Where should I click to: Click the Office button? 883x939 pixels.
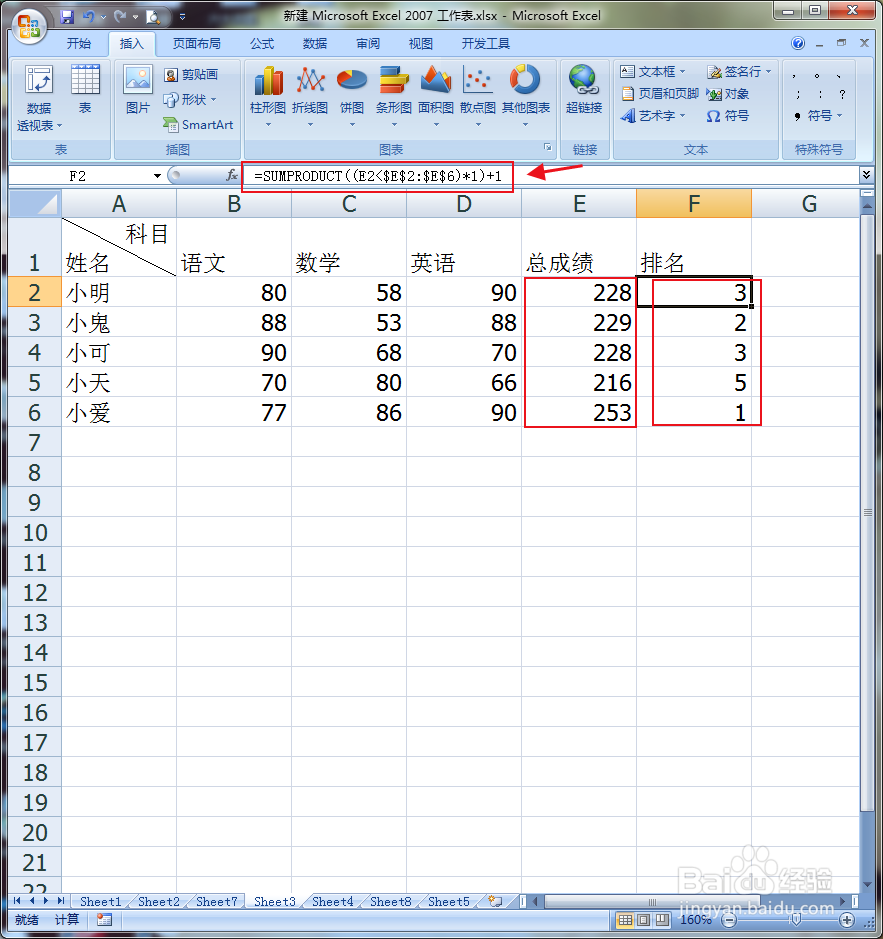28,27
